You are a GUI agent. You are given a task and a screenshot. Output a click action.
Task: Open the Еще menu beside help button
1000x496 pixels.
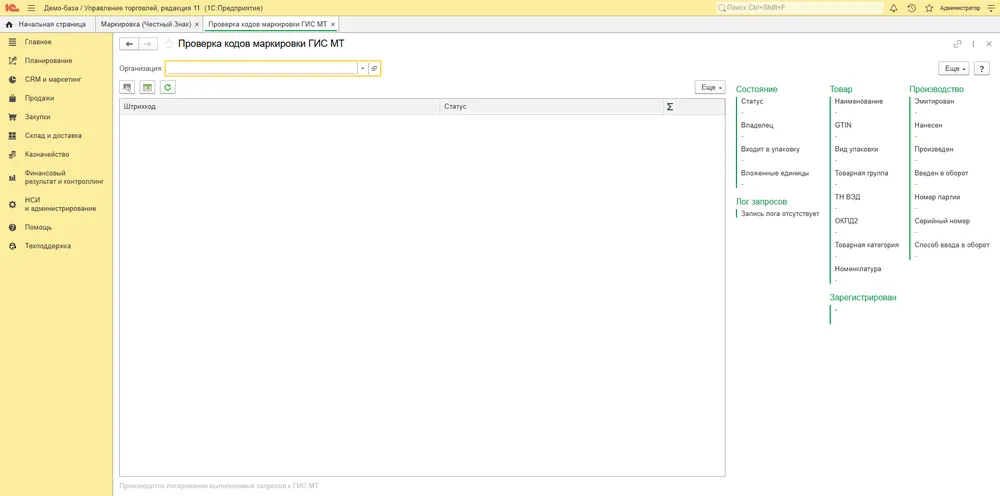pos(953,68)
